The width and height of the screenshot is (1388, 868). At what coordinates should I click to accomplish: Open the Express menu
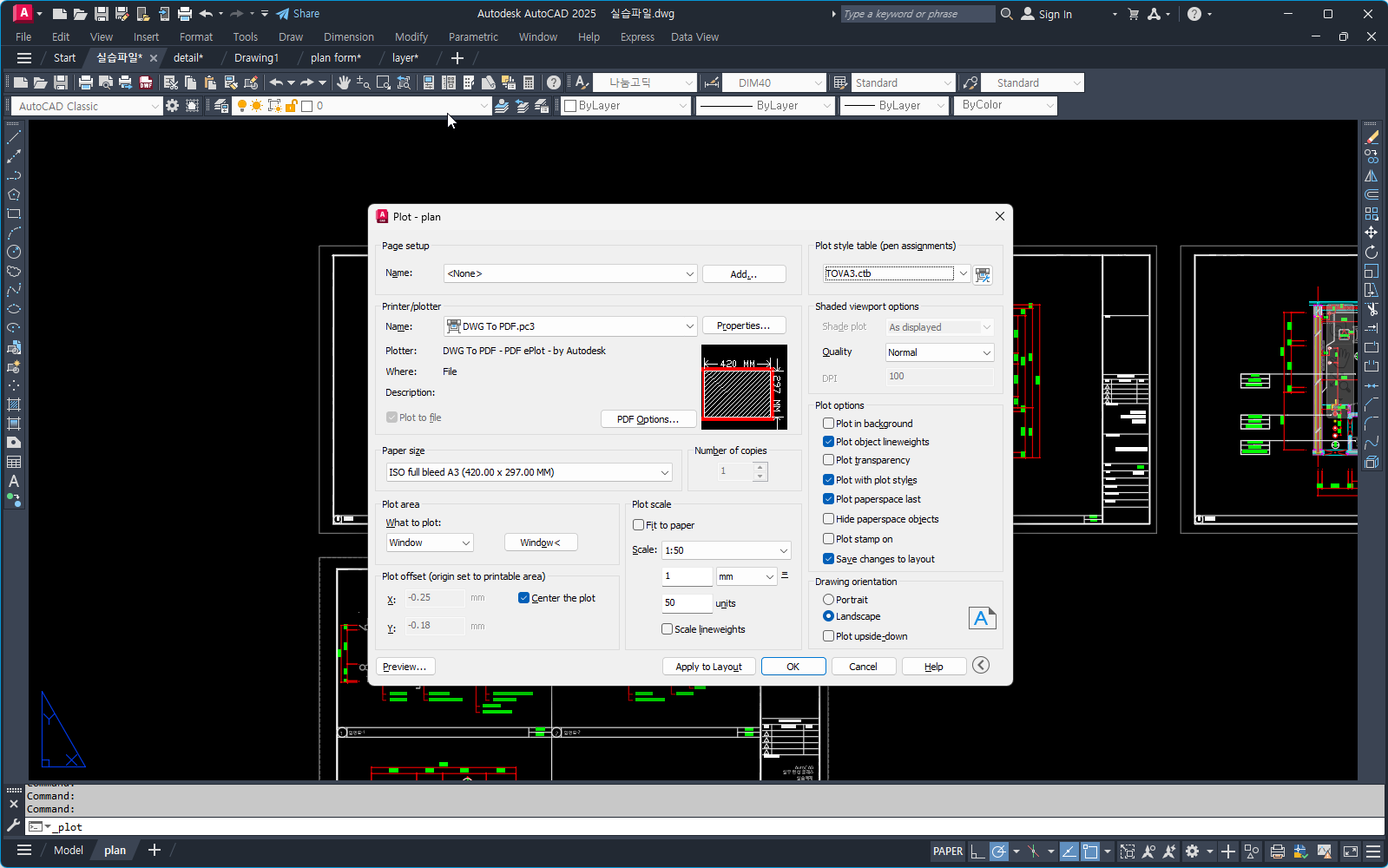[x=637, y=37]
